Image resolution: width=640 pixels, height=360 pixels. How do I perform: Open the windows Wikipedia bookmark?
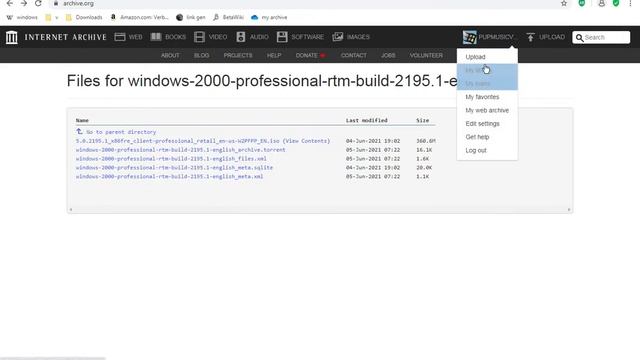pyautogui.click(x=22, y=17)
